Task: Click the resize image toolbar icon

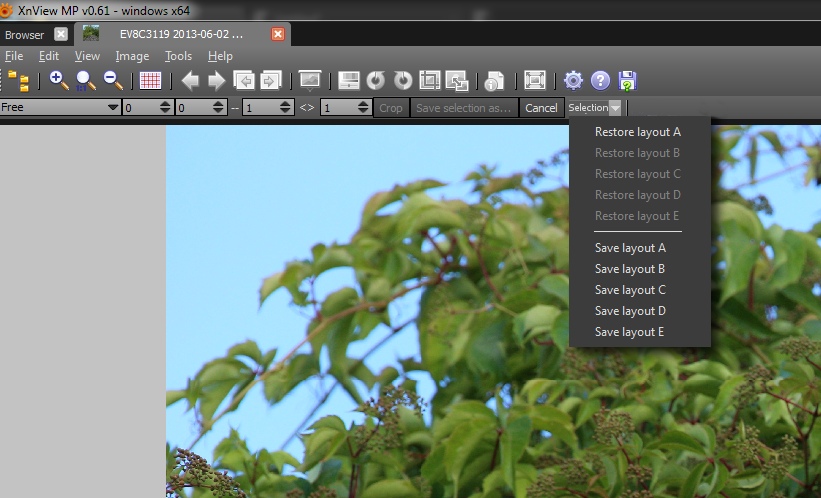Action: coord(457,81)
